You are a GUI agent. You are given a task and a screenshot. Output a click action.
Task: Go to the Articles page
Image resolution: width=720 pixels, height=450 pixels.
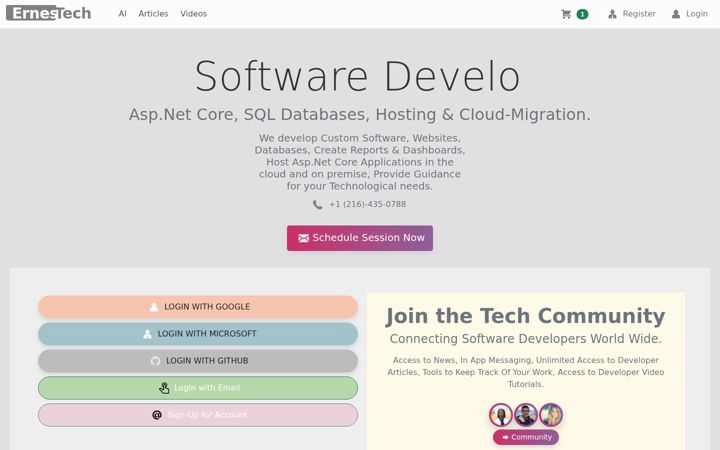click(153, 14)
